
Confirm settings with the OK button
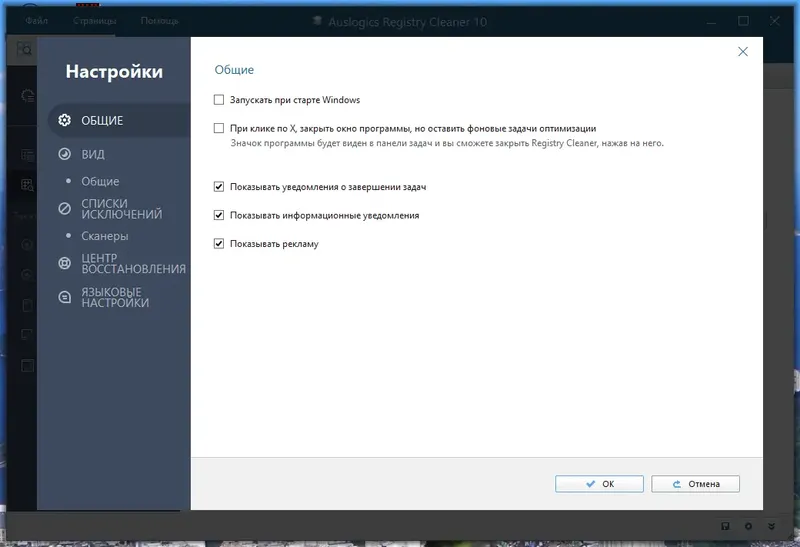point(599,484)
